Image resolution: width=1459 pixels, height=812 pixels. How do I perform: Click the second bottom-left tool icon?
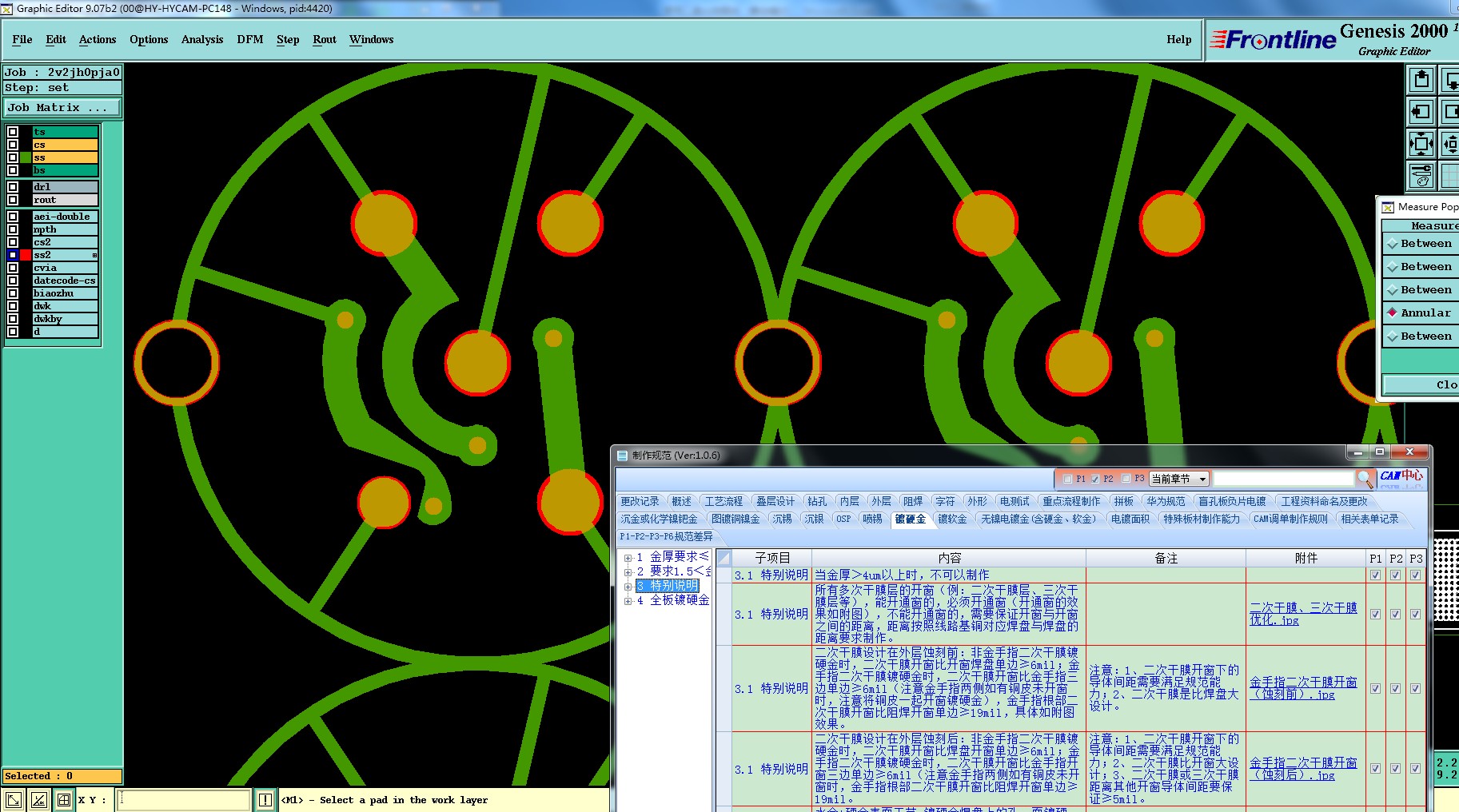point(38,799)
